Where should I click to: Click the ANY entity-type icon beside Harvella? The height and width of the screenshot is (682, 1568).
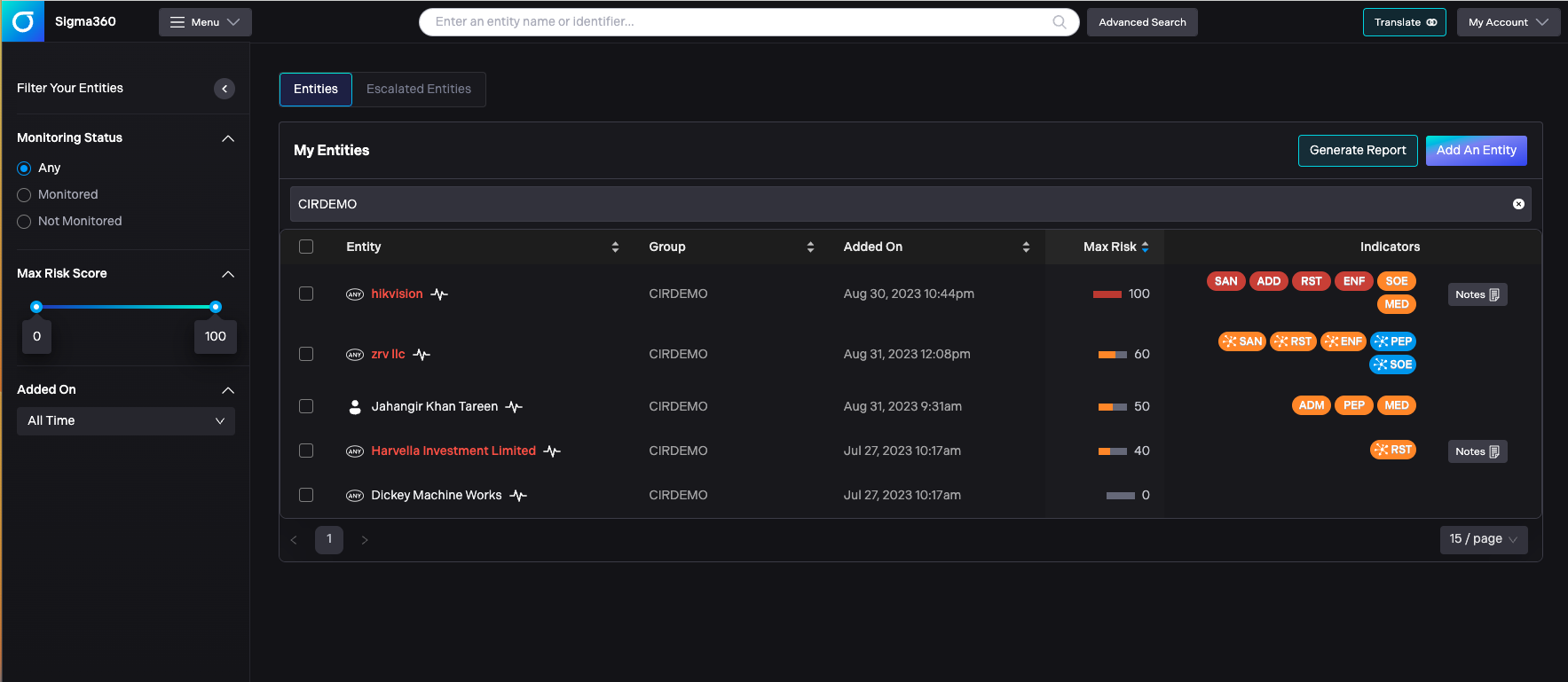click(x=355, y=451)
